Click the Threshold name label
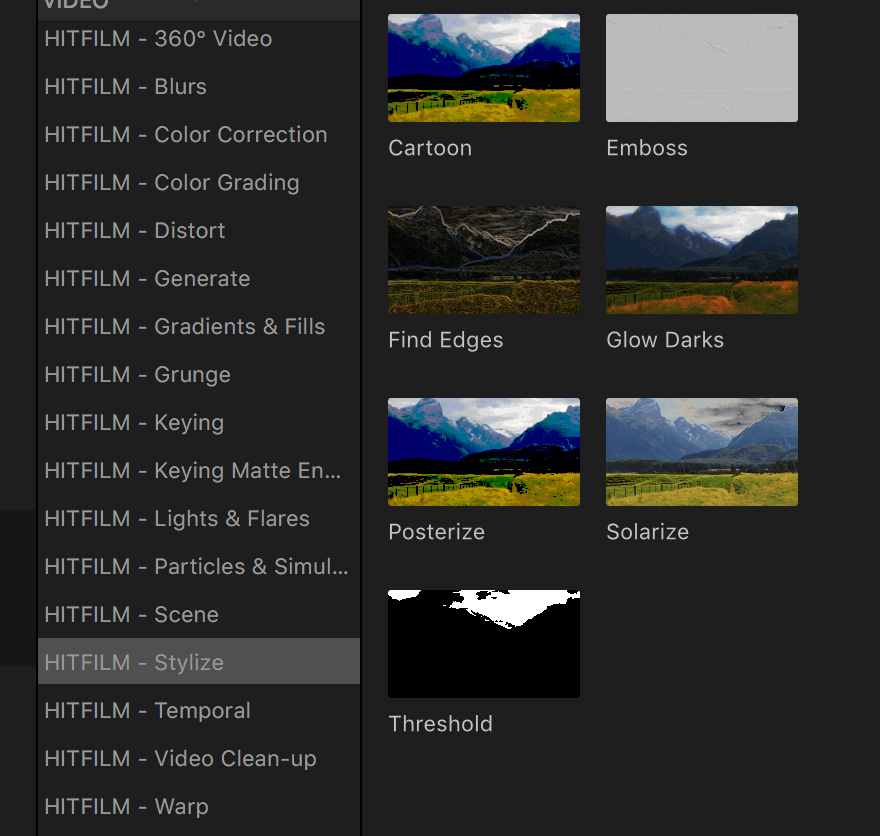The image size is (880, 836). (x=441, y=724)
